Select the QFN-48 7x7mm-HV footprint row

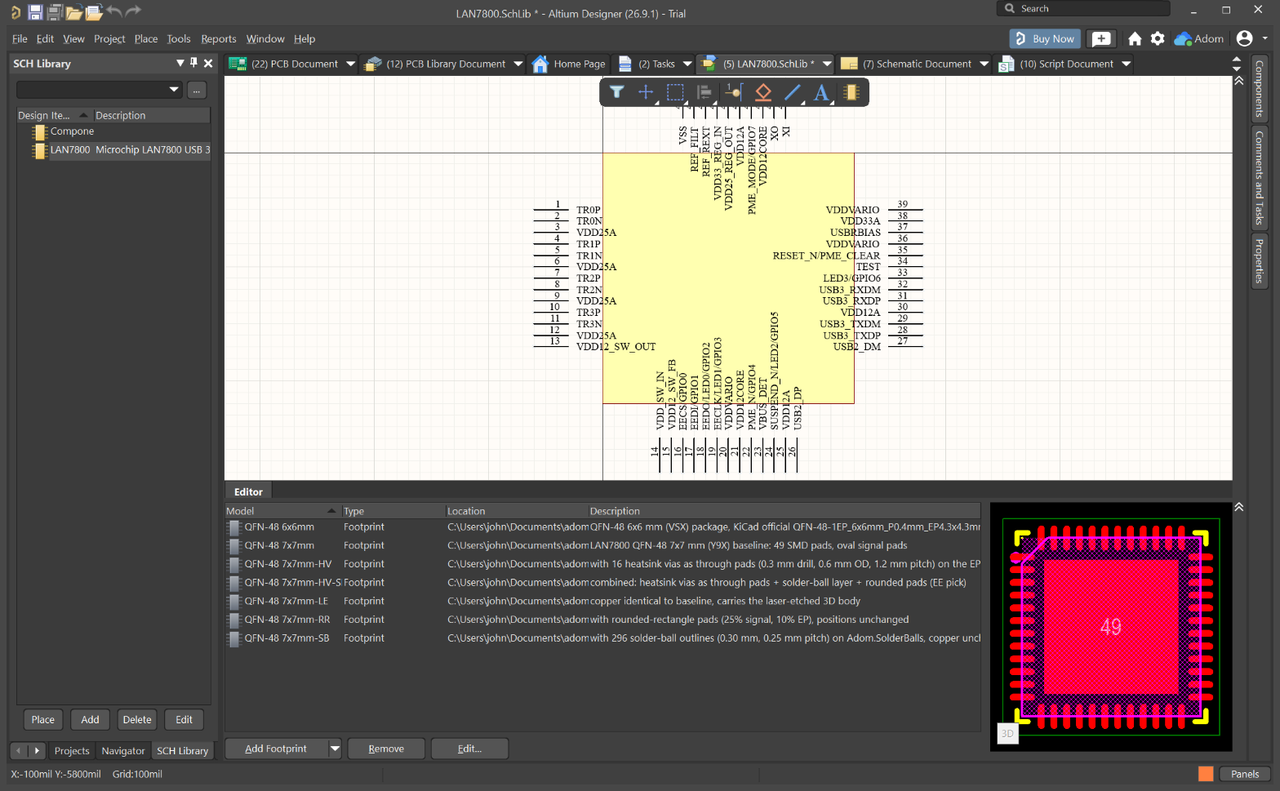point(603,564)
